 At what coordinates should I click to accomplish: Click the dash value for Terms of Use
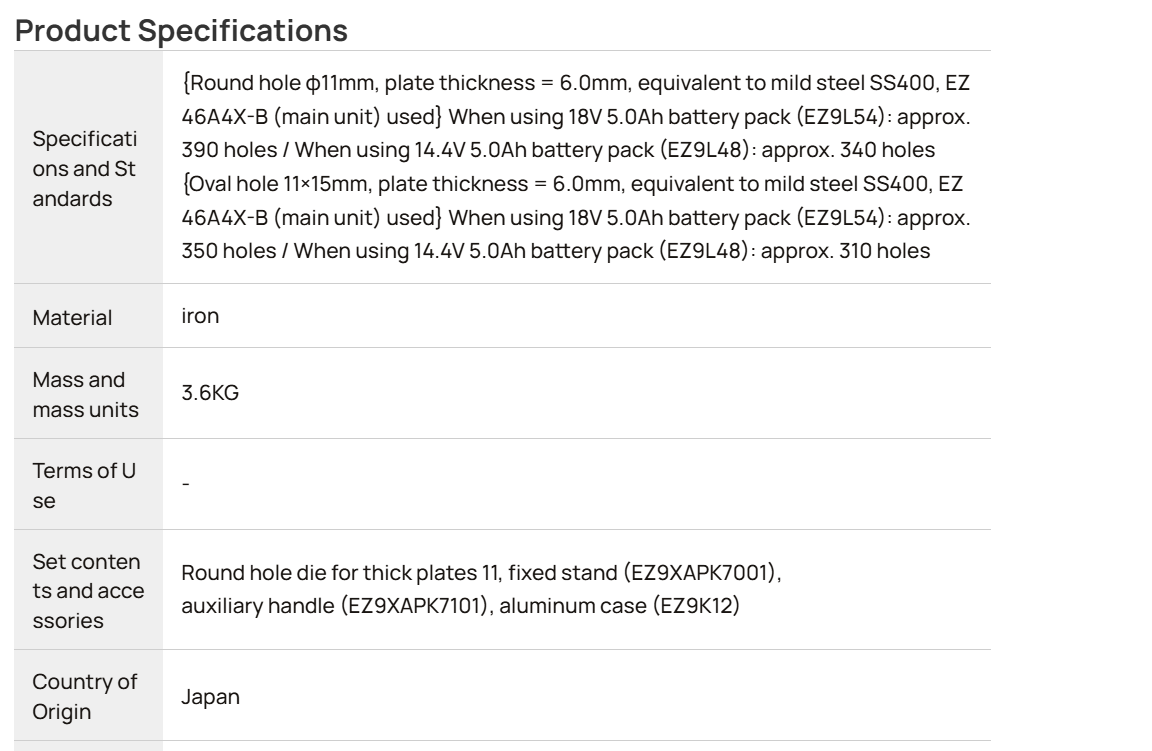click(186, 484)
